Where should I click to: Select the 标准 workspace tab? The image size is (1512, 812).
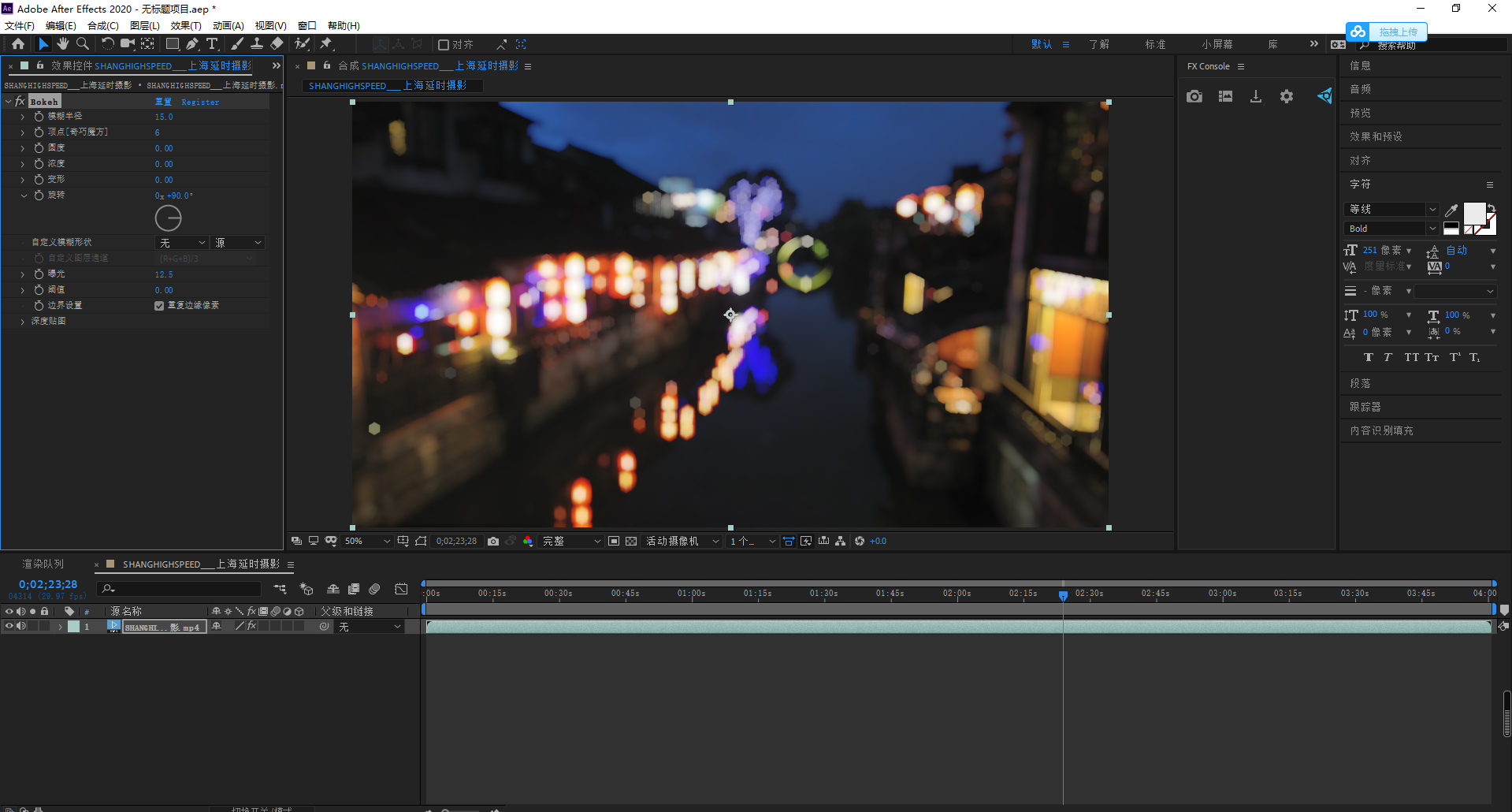point(1156,44)
